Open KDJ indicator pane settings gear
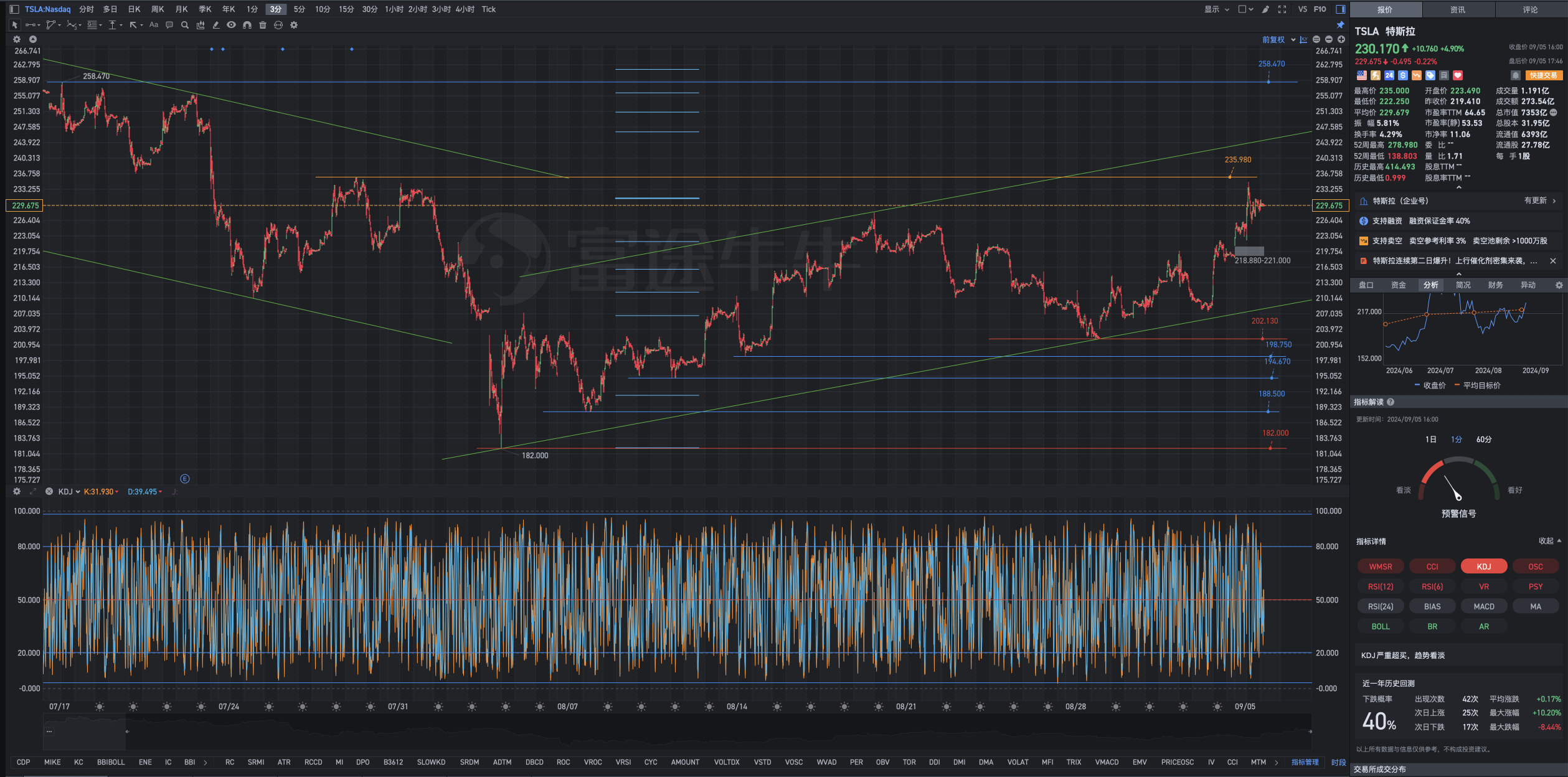1568x777 pixels. tap(17, 492)
